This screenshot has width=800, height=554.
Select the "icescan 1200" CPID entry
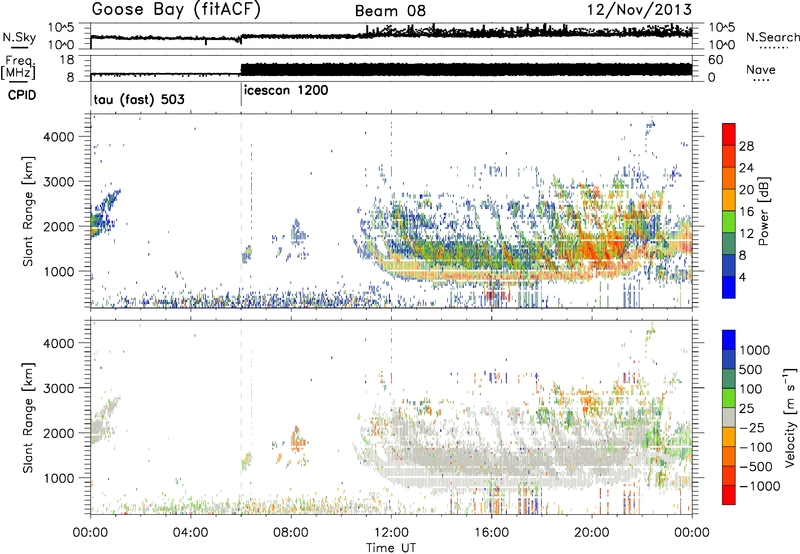(x=286, y=91)
